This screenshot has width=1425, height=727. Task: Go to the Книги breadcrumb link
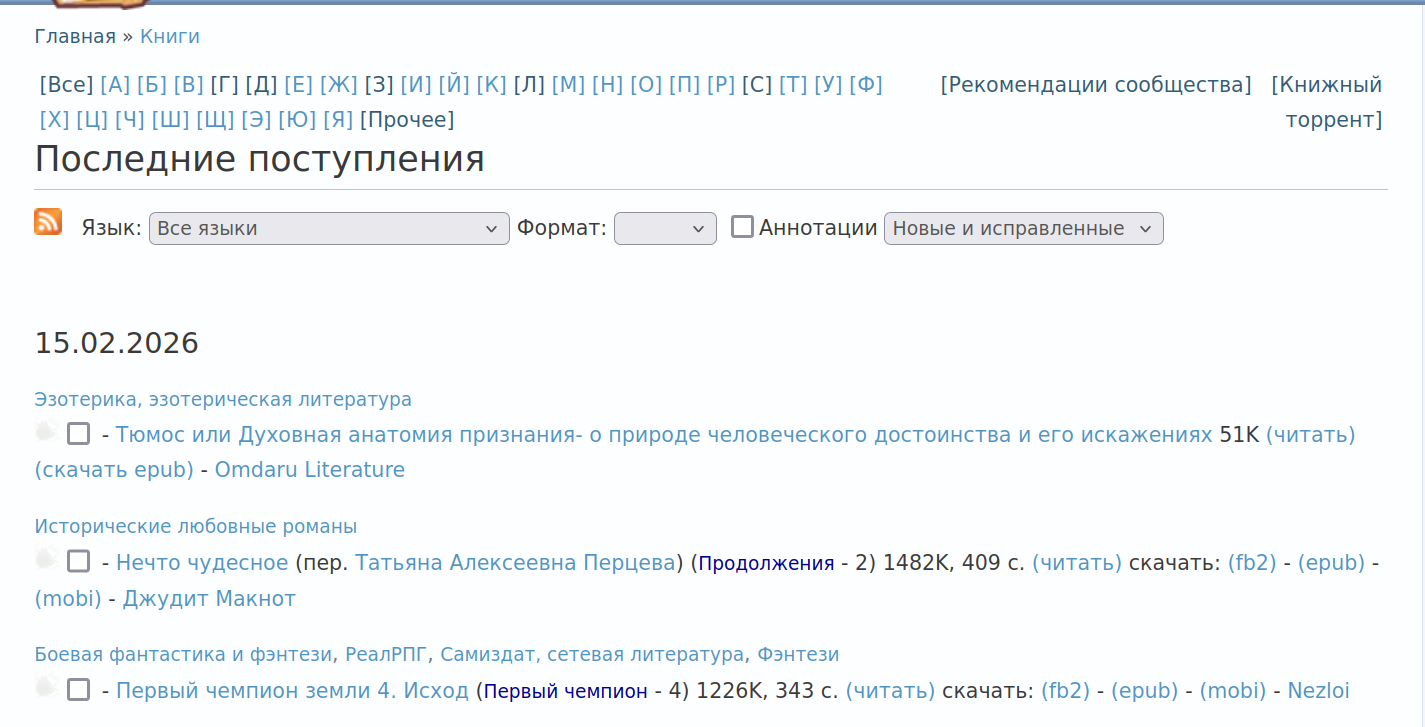170,37
